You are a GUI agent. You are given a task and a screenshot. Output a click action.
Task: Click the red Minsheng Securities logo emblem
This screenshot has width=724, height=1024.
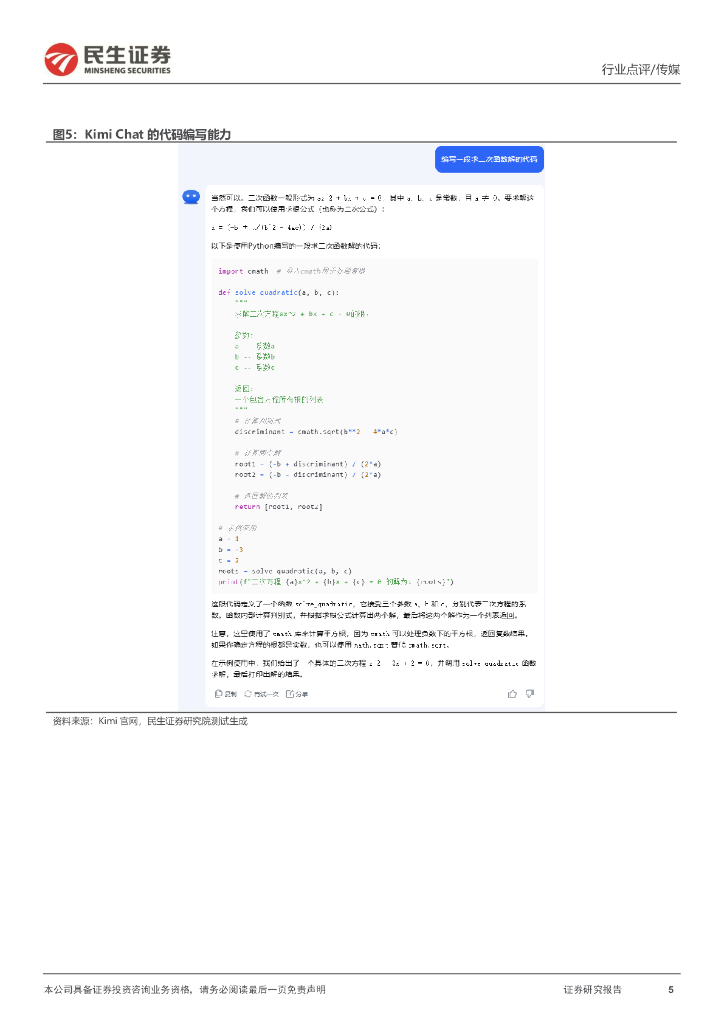pyautogui.click(x=61, y=60)
